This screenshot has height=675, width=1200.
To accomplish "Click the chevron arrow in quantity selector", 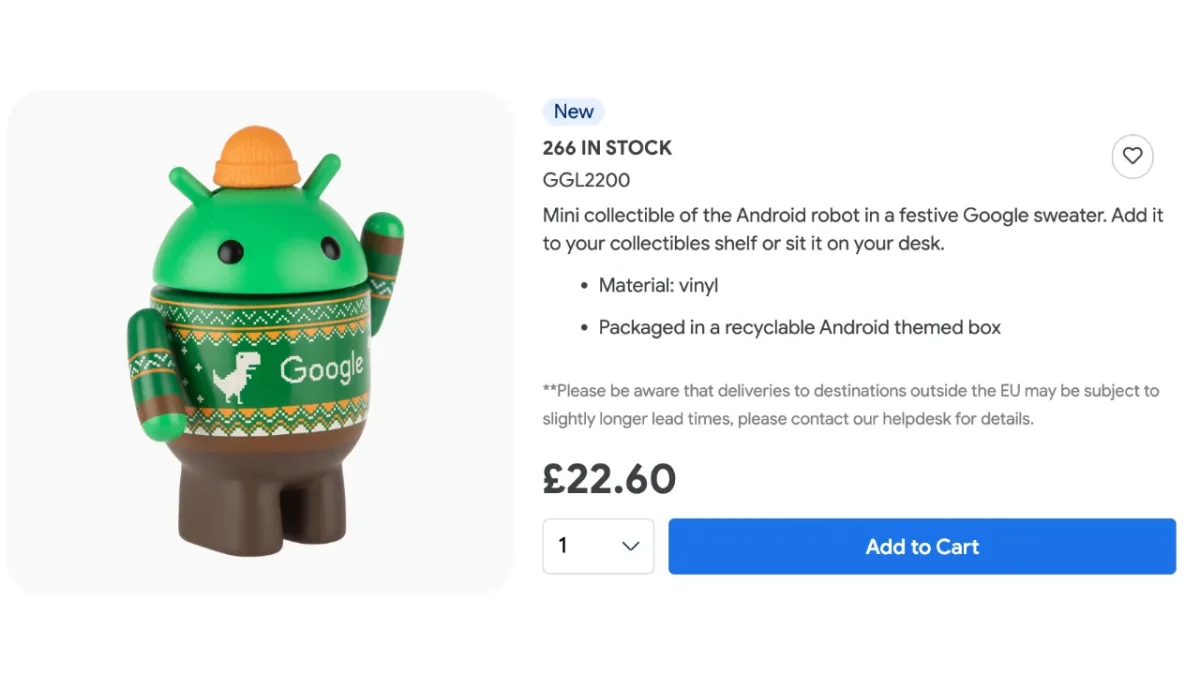I will coord(630,546).
